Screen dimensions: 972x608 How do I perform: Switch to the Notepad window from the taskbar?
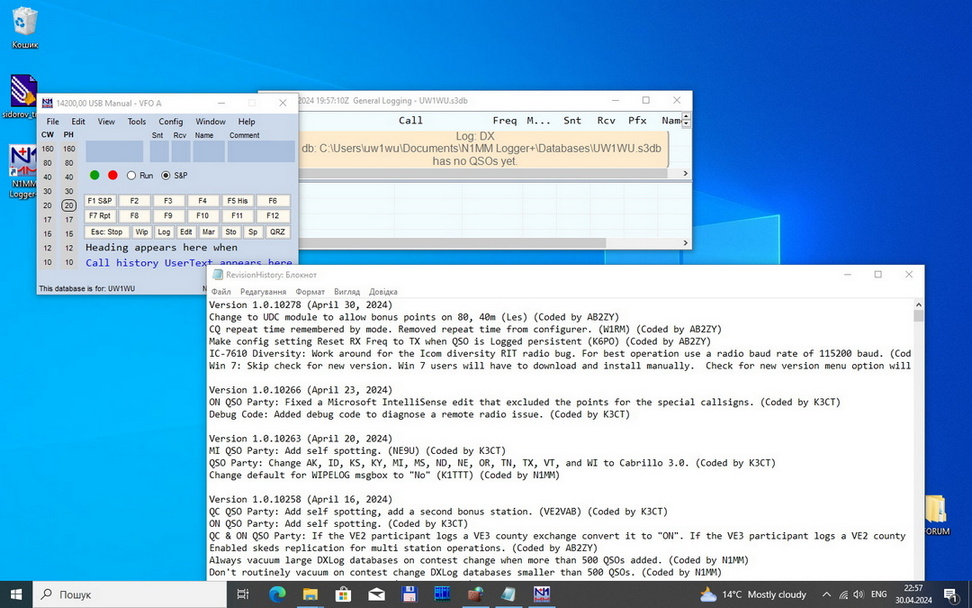click(508, 594)
